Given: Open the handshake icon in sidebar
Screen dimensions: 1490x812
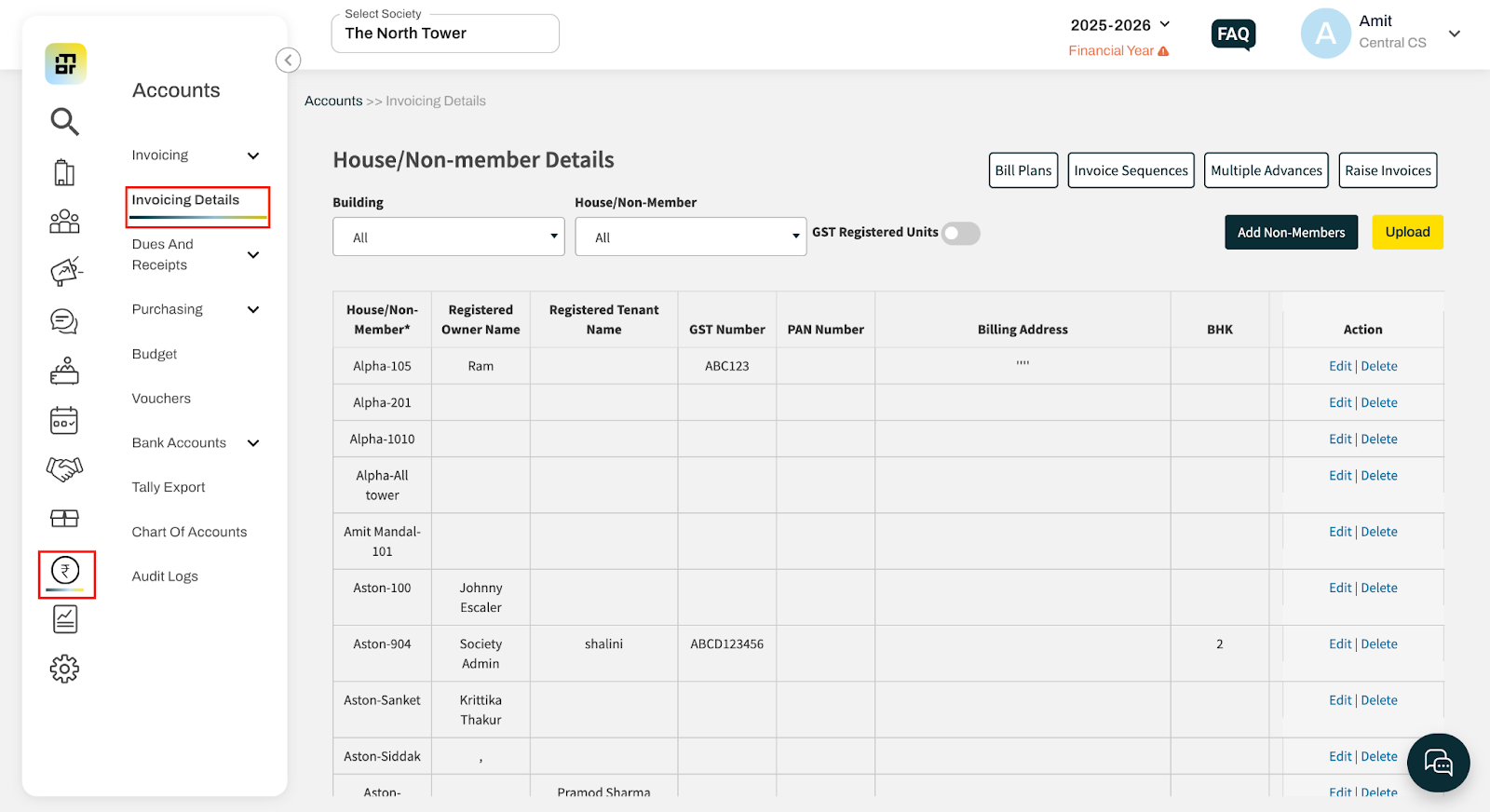Looking at the screenshot, I should [64, 468].
